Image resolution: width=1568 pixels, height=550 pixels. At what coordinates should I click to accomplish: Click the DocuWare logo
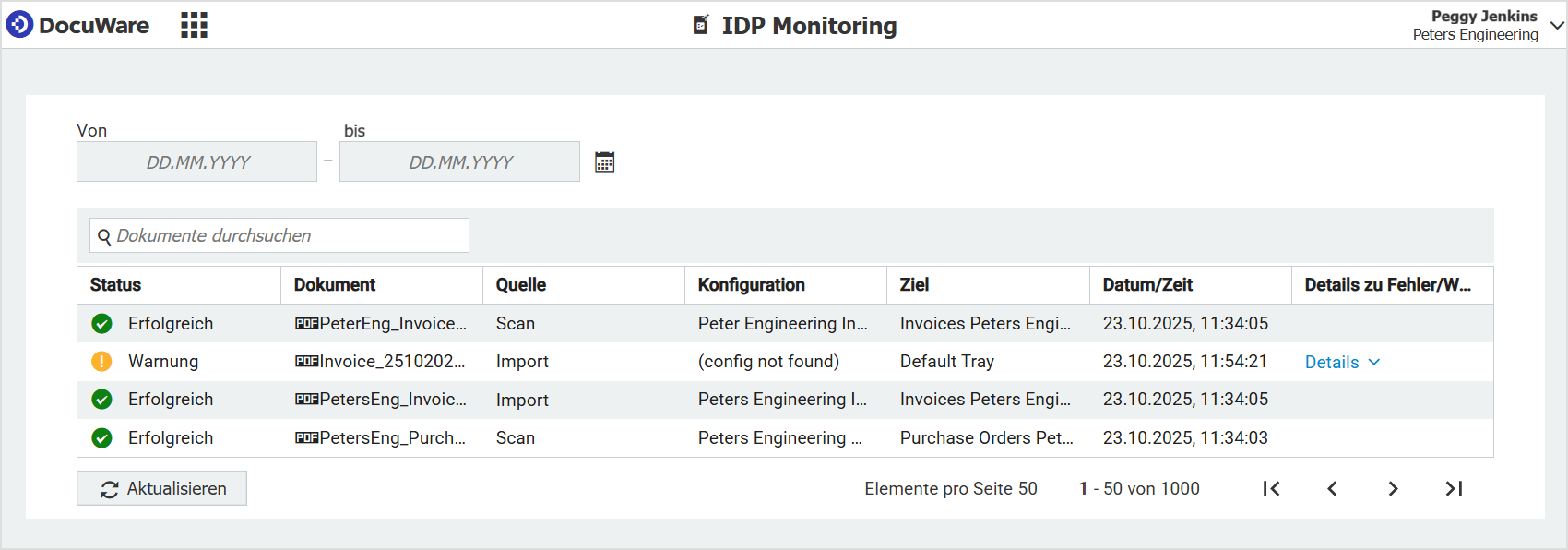[77, 25]
